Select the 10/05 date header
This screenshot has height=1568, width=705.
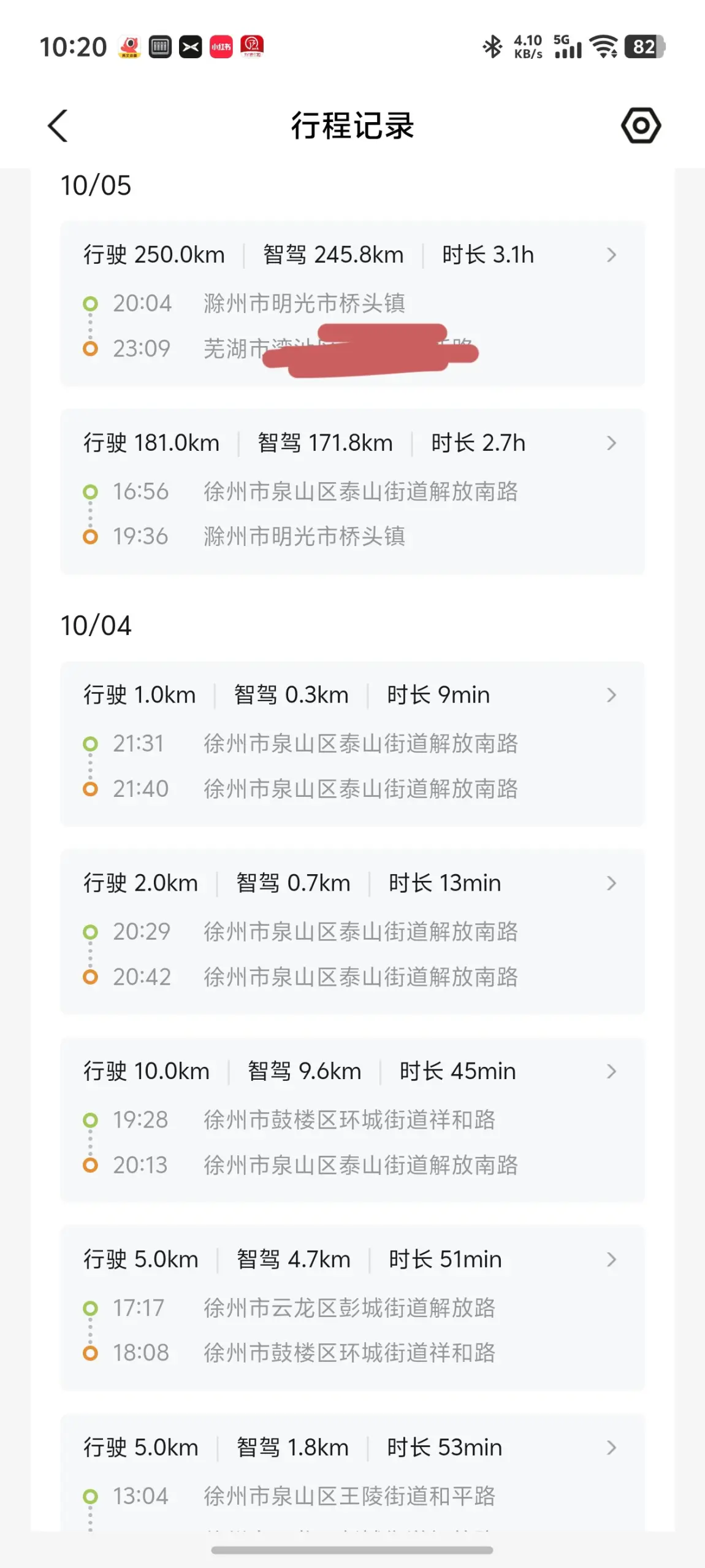pos(96,185)
